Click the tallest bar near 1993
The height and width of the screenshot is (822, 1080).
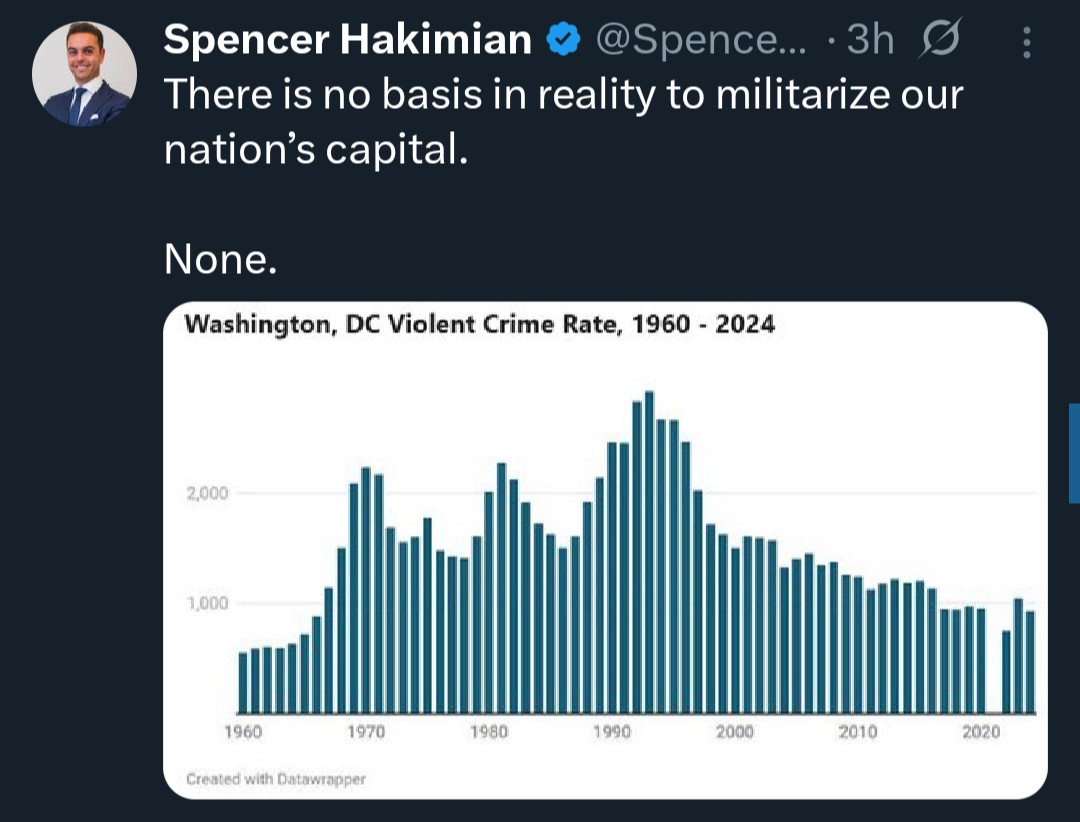click(x=649, y=552)
